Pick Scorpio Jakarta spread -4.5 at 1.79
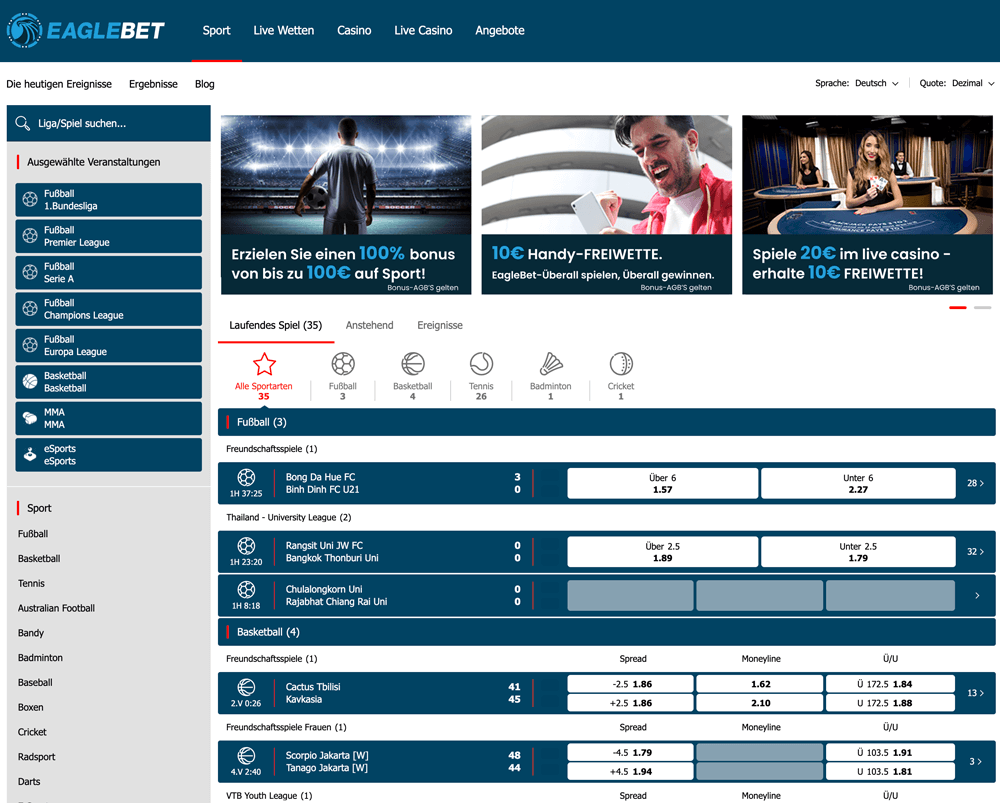Viewport: 1000px width, 803px height. pos(630,752)
